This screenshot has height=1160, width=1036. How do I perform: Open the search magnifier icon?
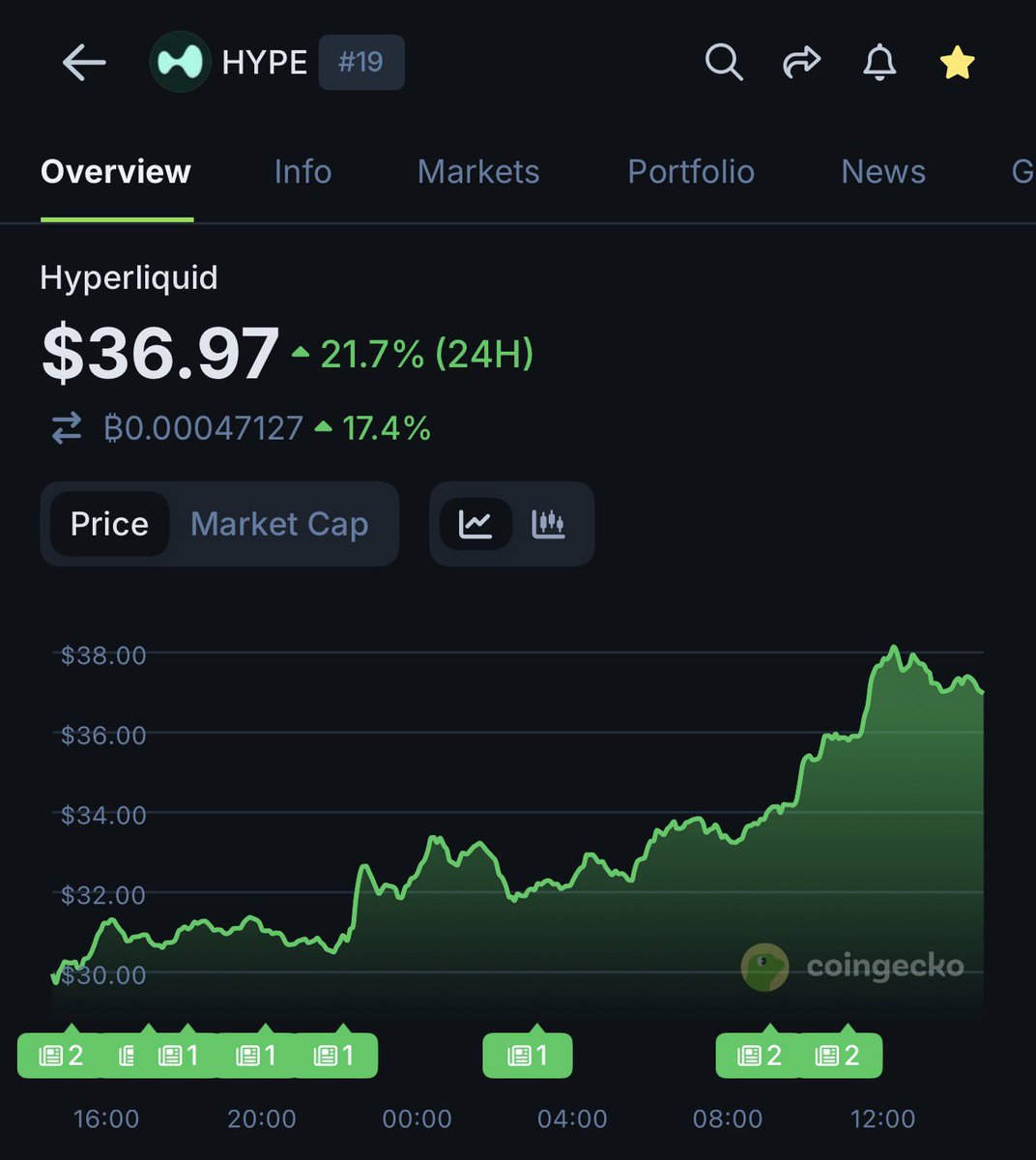tap(723, 63)
